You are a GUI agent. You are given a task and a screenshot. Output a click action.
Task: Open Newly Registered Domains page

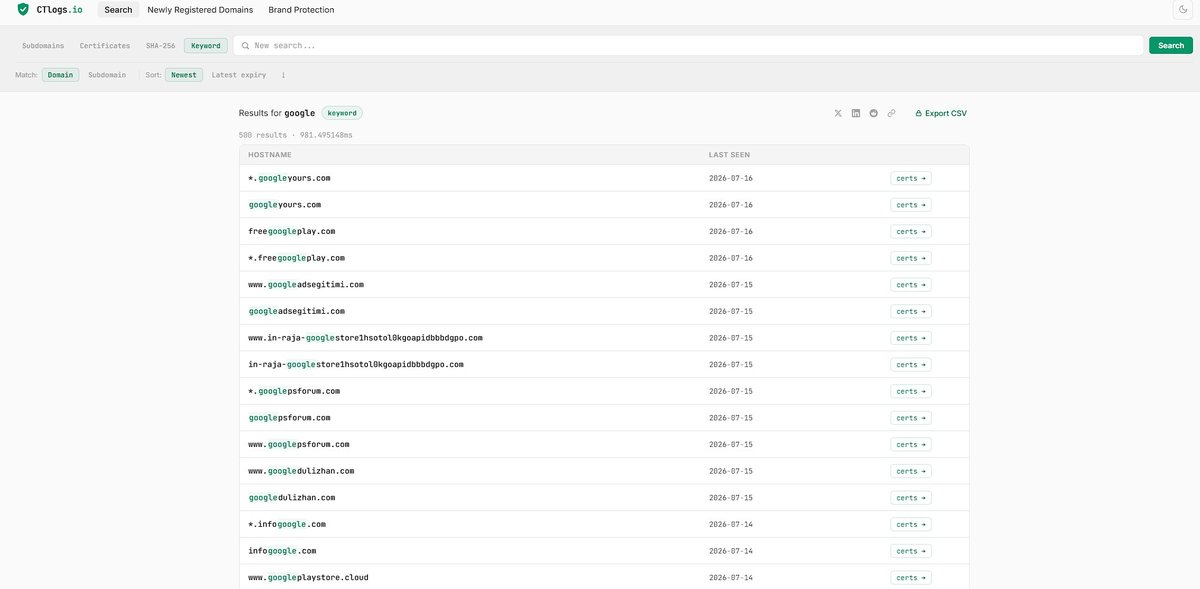pyautogui.click(x=201, y=10)
